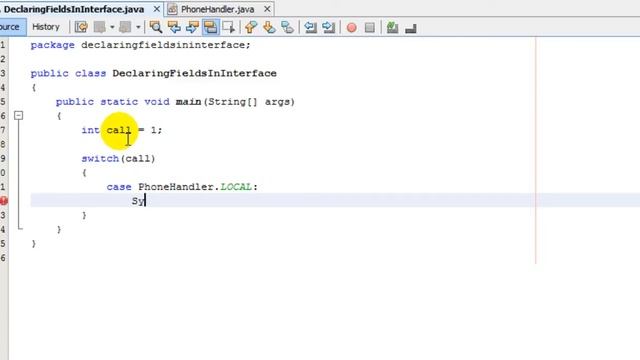Open Back history dropdown arrow
640x360 pixels.
tap(112, 27)
